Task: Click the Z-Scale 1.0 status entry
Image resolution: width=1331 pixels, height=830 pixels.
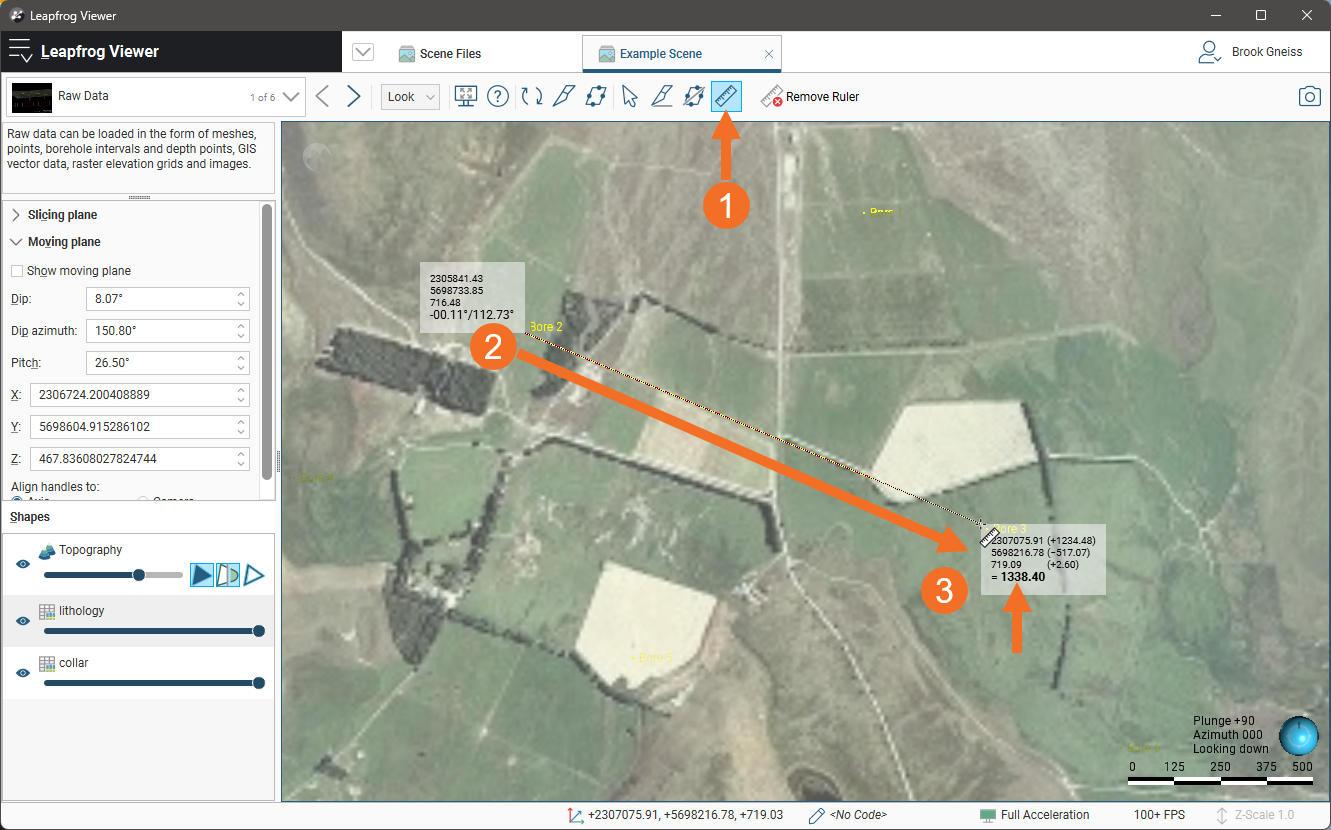Action: pyautogui.click(x=1256, y=815)
